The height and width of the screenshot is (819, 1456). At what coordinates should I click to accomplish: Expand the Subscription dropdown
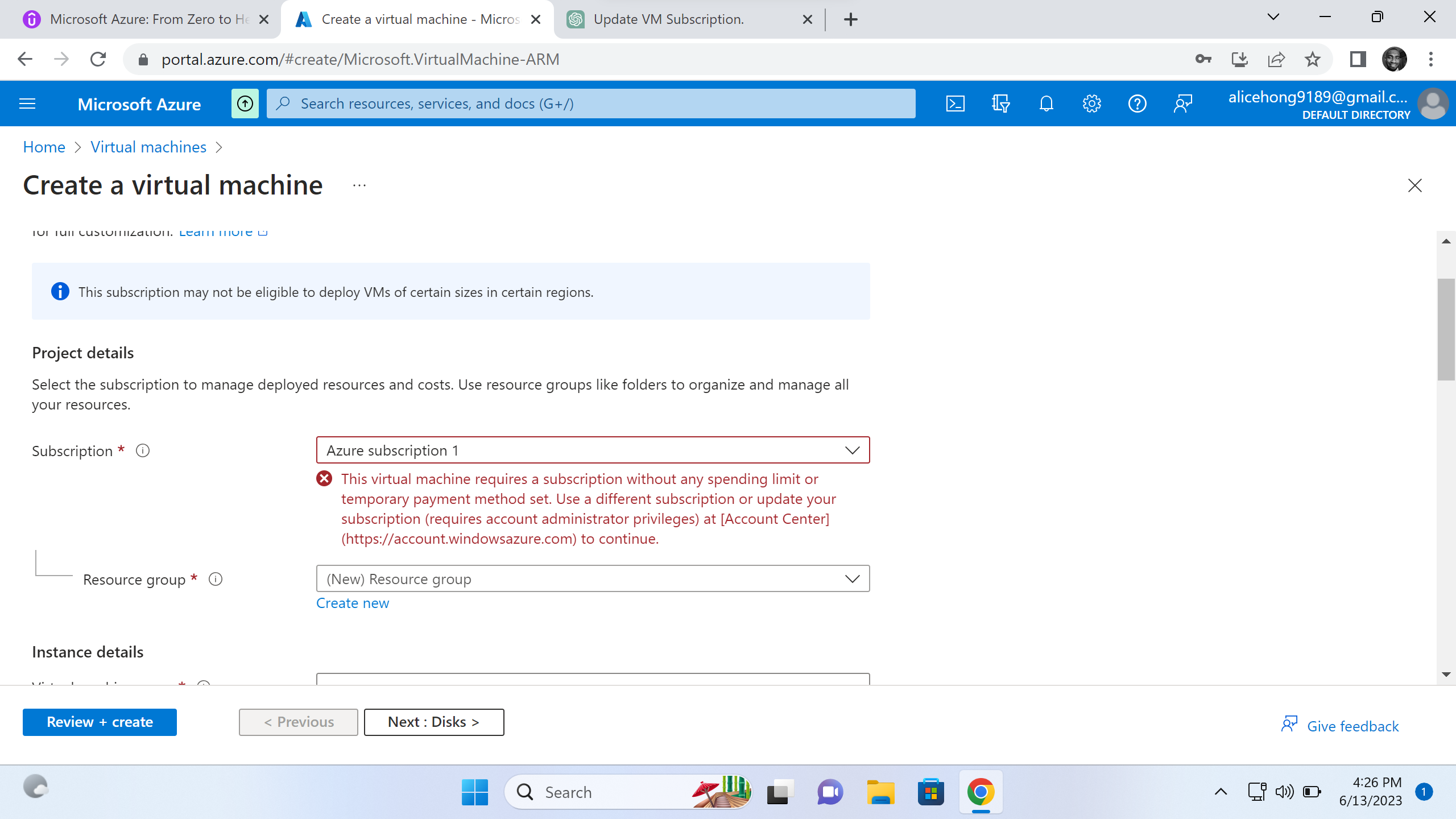point(593,450)
